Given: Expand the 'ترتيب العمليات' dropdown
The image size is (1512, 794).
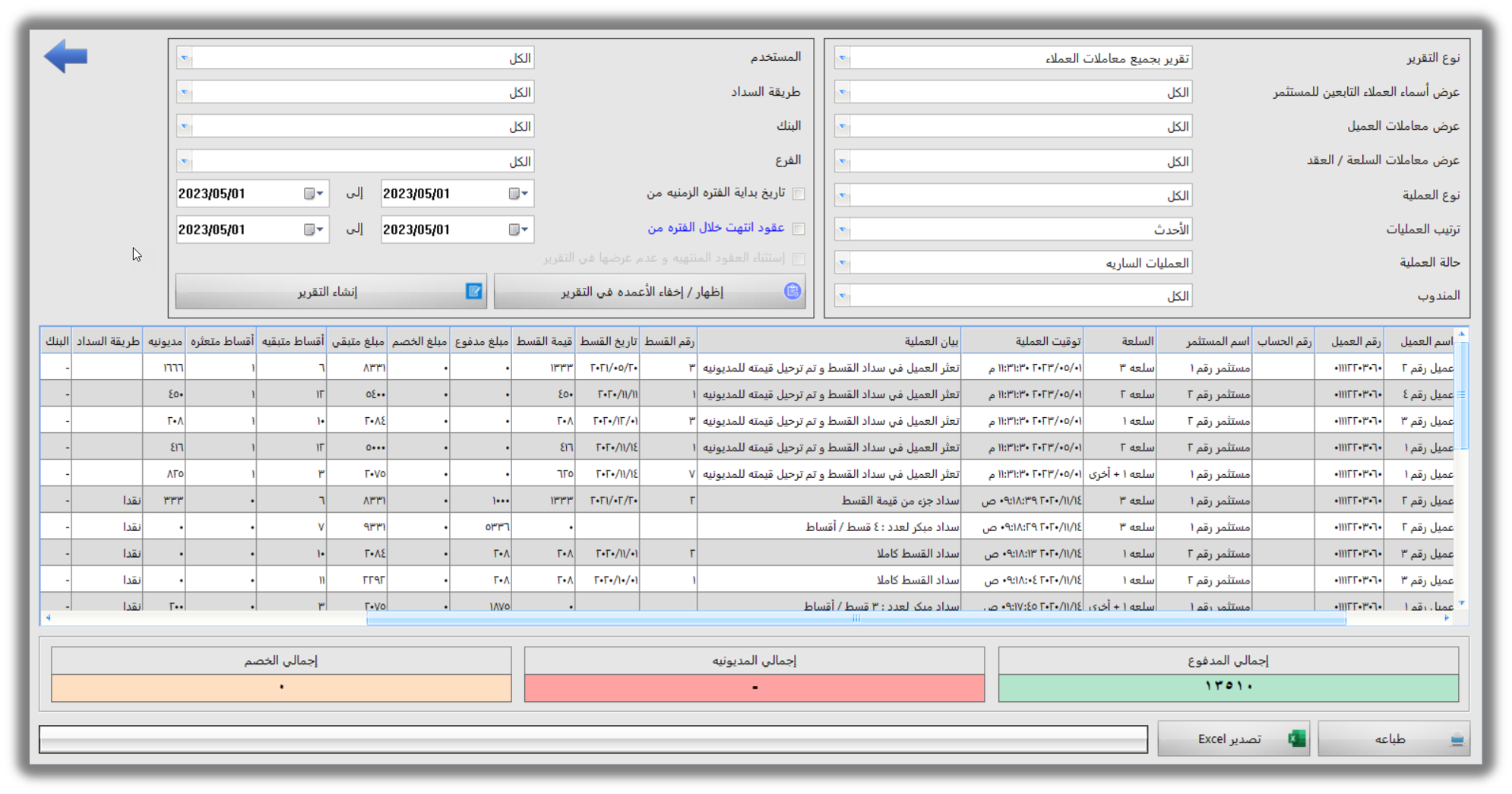Looking at the screenshot, I should (x=843, y=229).
